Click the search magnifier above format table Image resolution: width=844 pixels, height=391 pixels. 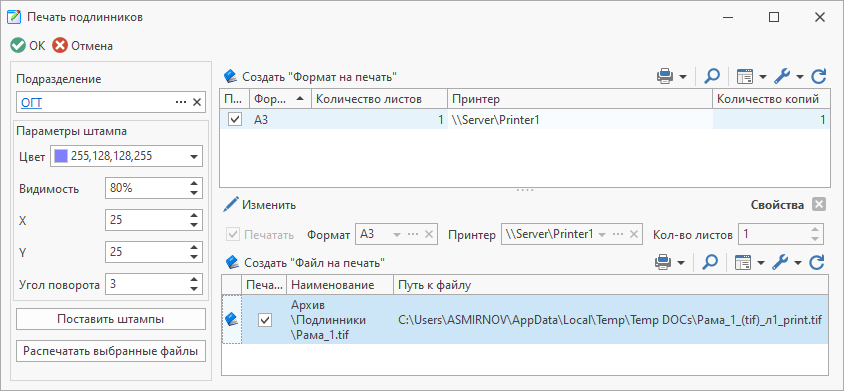(x=712, y=77)
